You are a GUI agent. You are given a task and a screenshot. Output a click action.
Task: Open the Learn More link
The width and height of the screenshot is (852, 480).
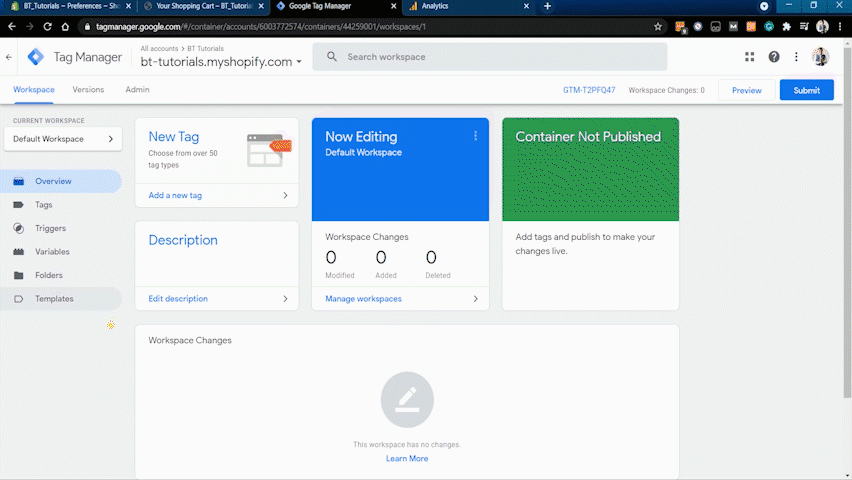tap(407, 458)
